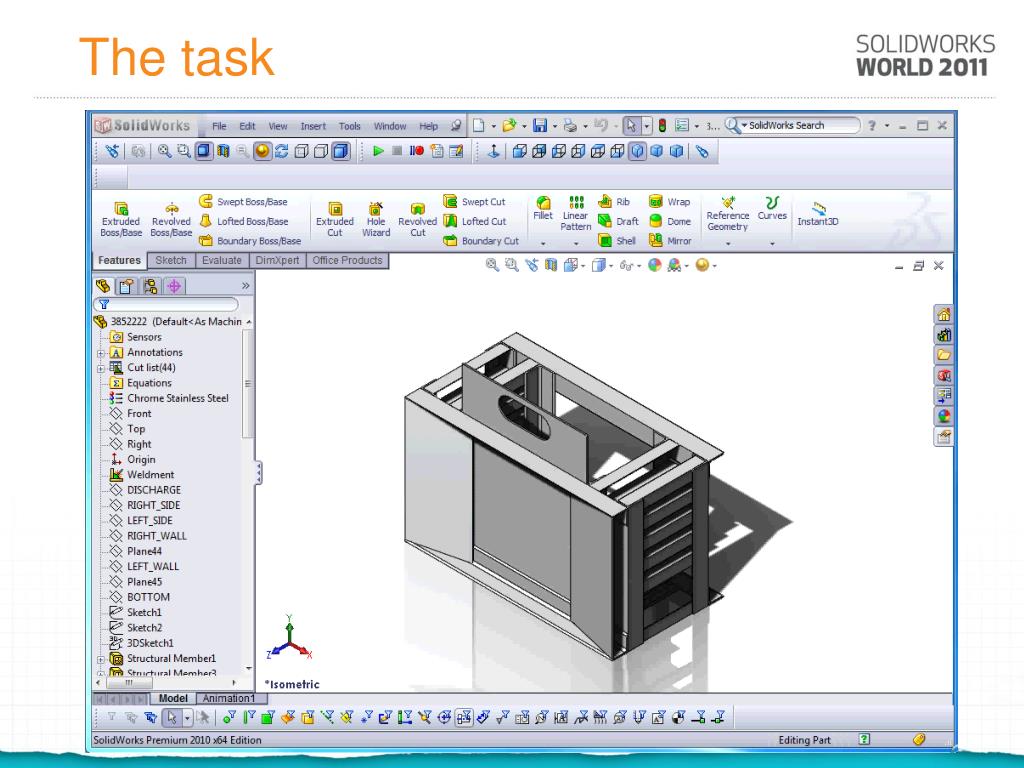
Task: Open dropdown under Reference Geometry
Action: tap(728, 244)
